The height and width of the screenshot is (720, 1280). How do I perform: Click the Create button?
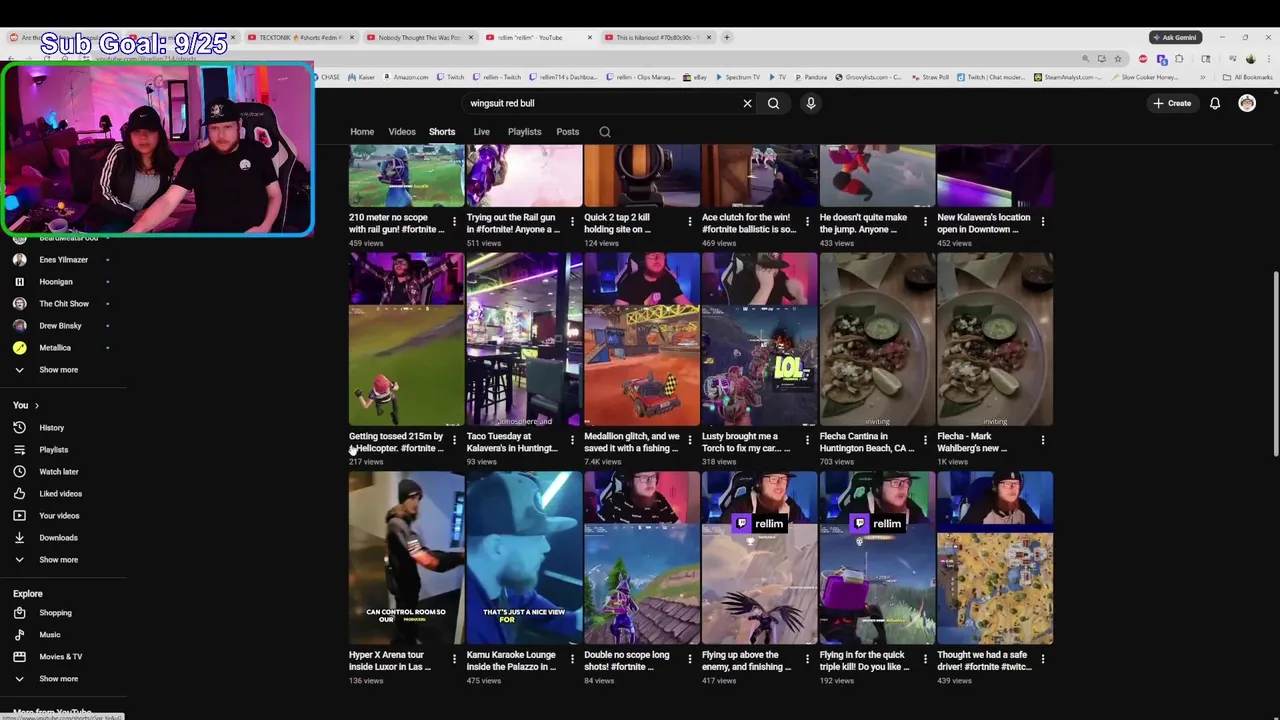1172,103
